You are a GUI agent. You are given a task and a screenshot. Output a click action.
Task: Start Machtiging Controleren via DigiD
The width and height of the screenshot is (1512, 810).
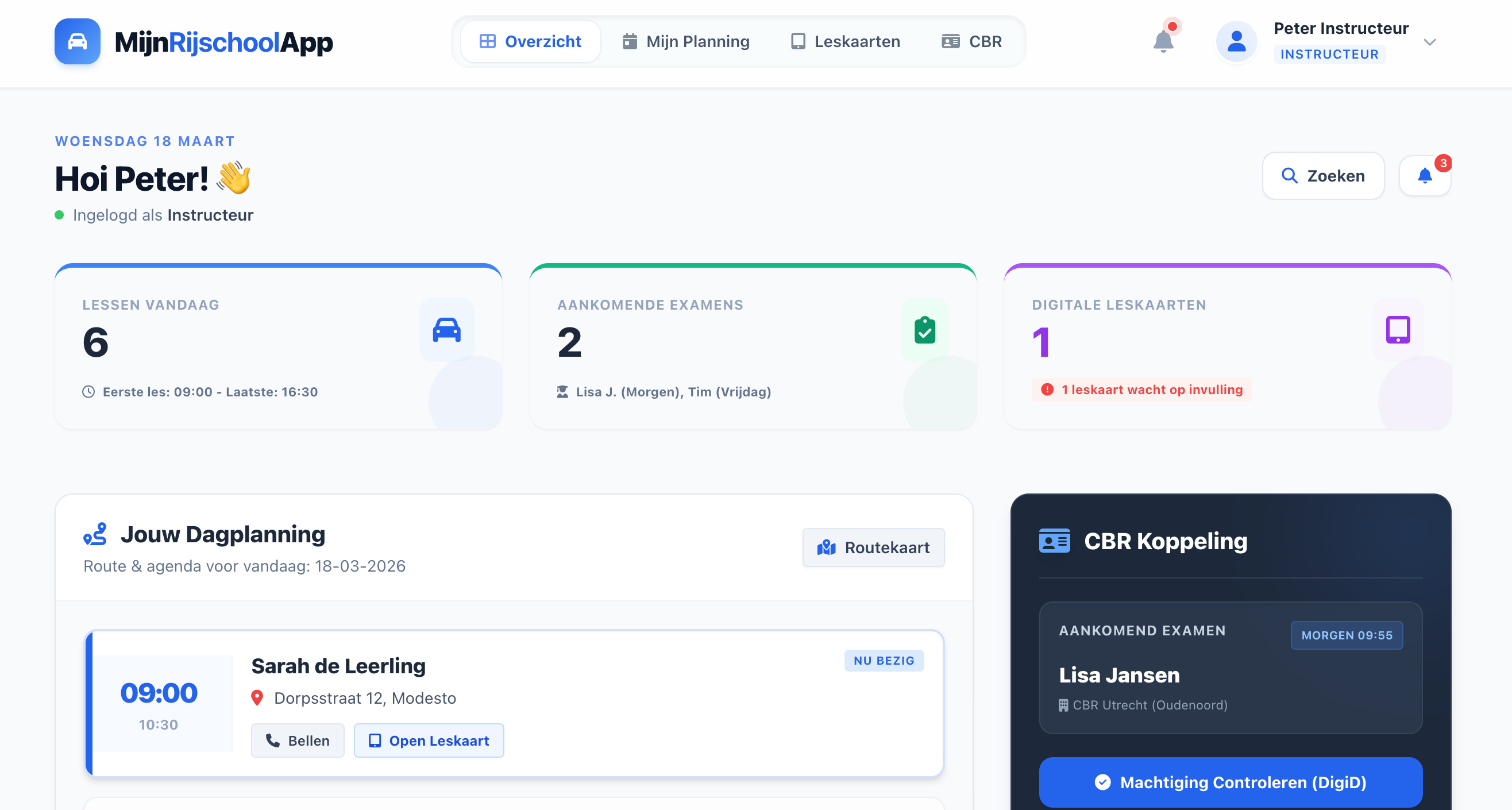(x=1231, y=782)
